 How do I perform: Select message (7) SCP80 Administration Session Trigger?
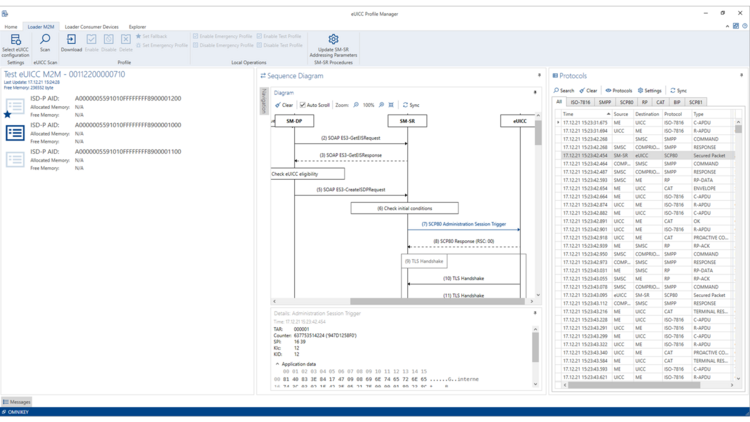463,224
